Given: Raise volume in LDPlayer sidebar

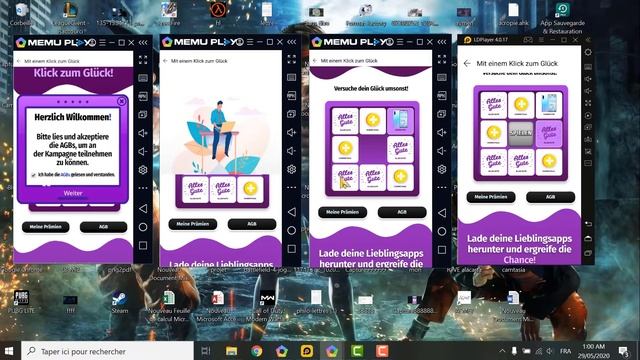Looking at the screenshot, I should [588, 79].
